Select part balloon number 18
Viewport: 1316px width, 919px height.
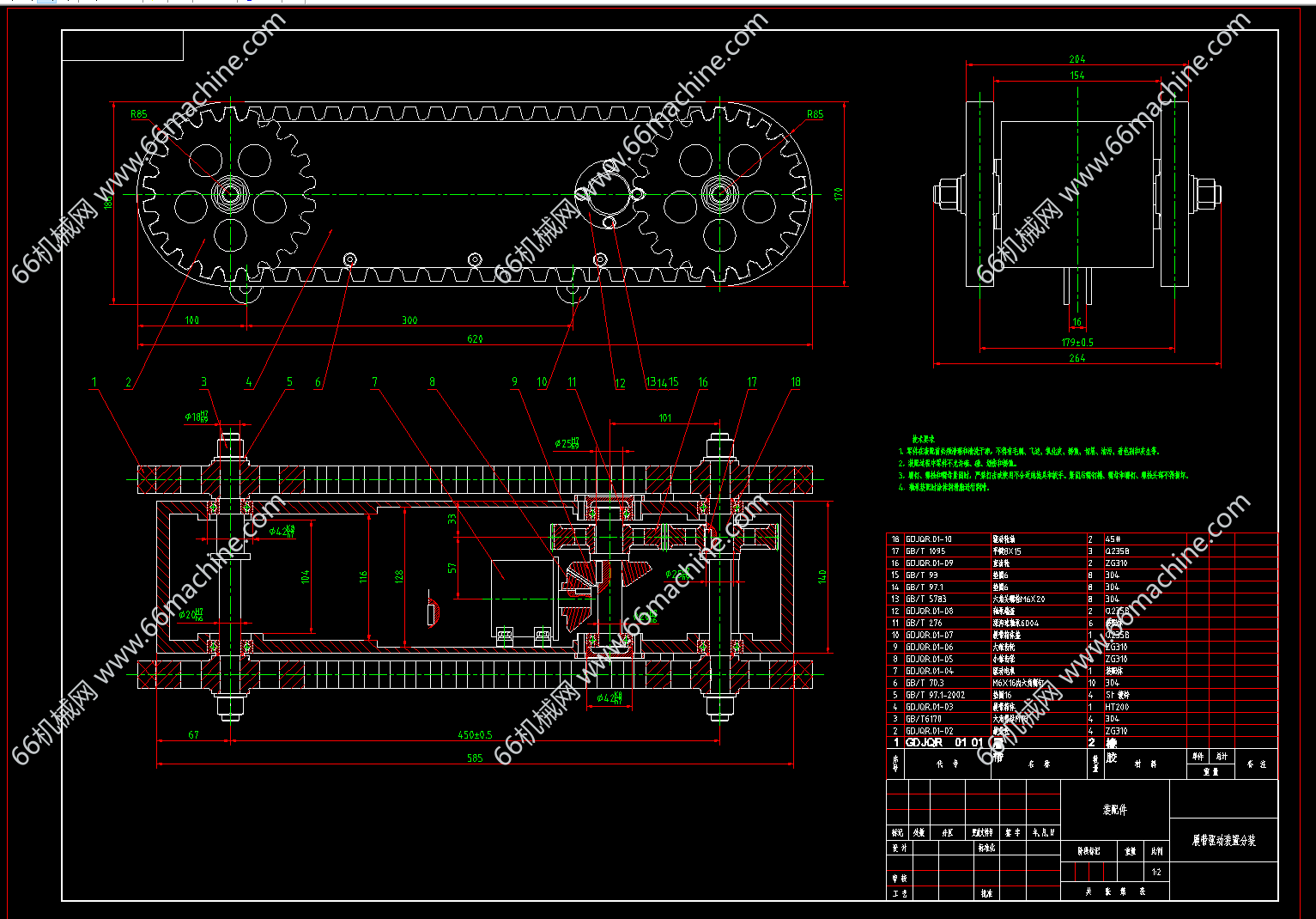coord(795,382)
